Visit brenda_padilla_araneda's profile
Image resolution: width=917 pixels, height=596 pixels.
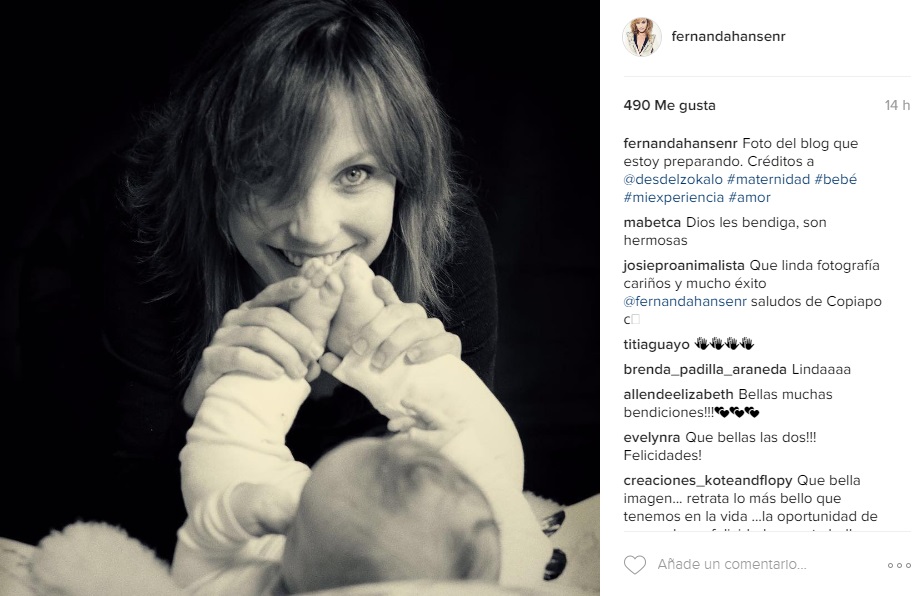click(x=705, y=370)
